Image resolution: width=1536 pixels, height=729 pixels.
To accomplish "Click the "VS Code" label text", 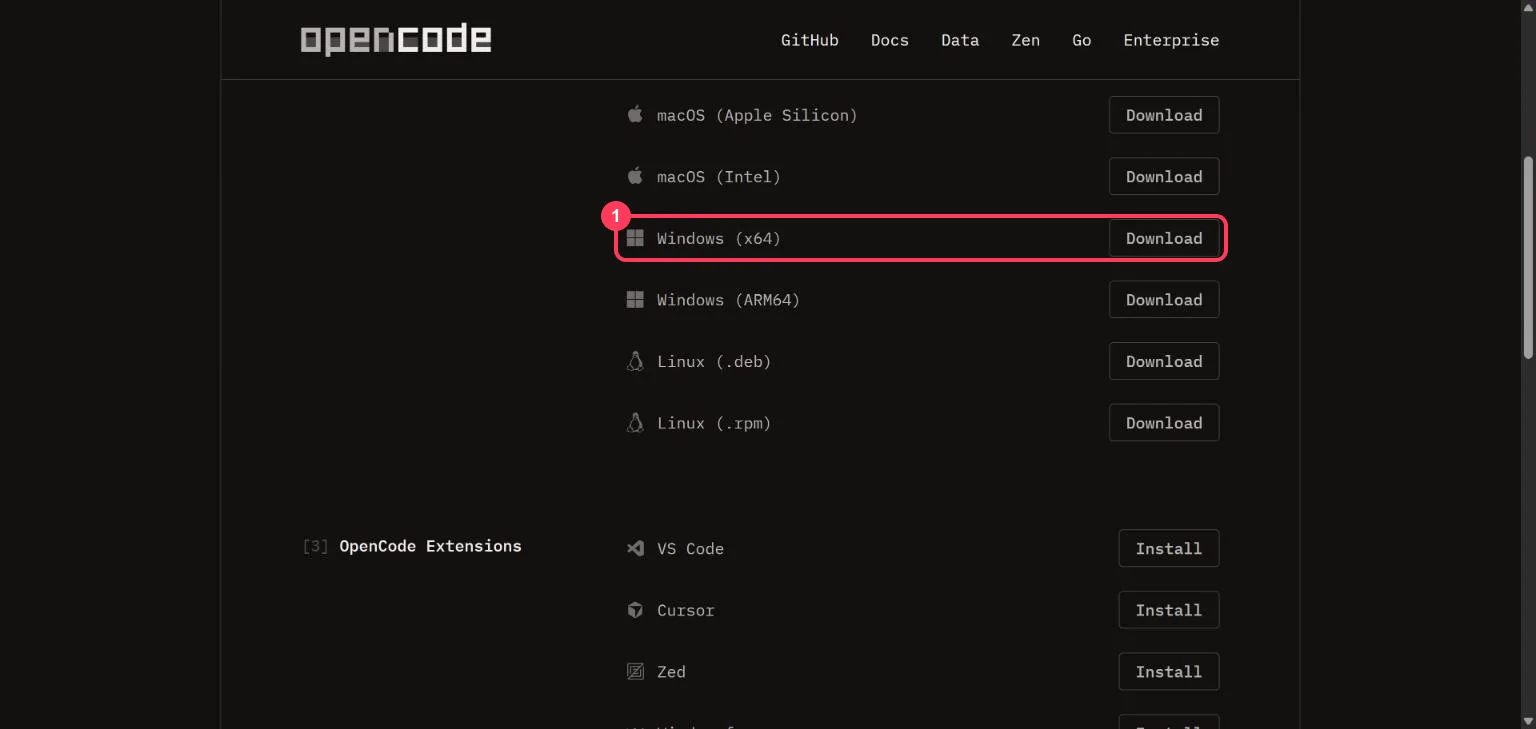I will pos(690,549).
